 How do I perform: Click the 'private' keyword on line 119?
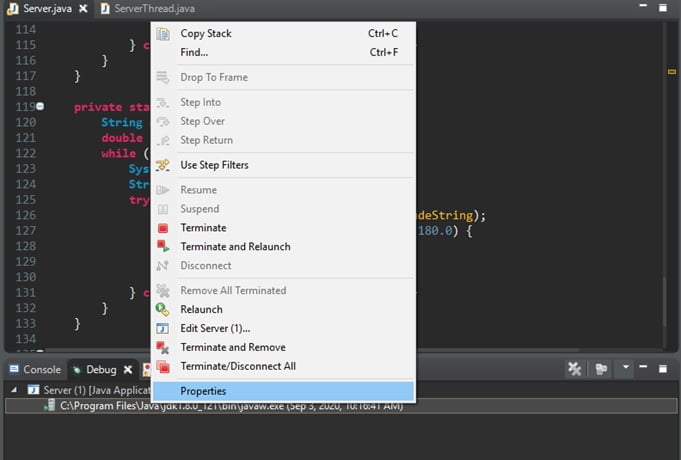coord(98,107)
